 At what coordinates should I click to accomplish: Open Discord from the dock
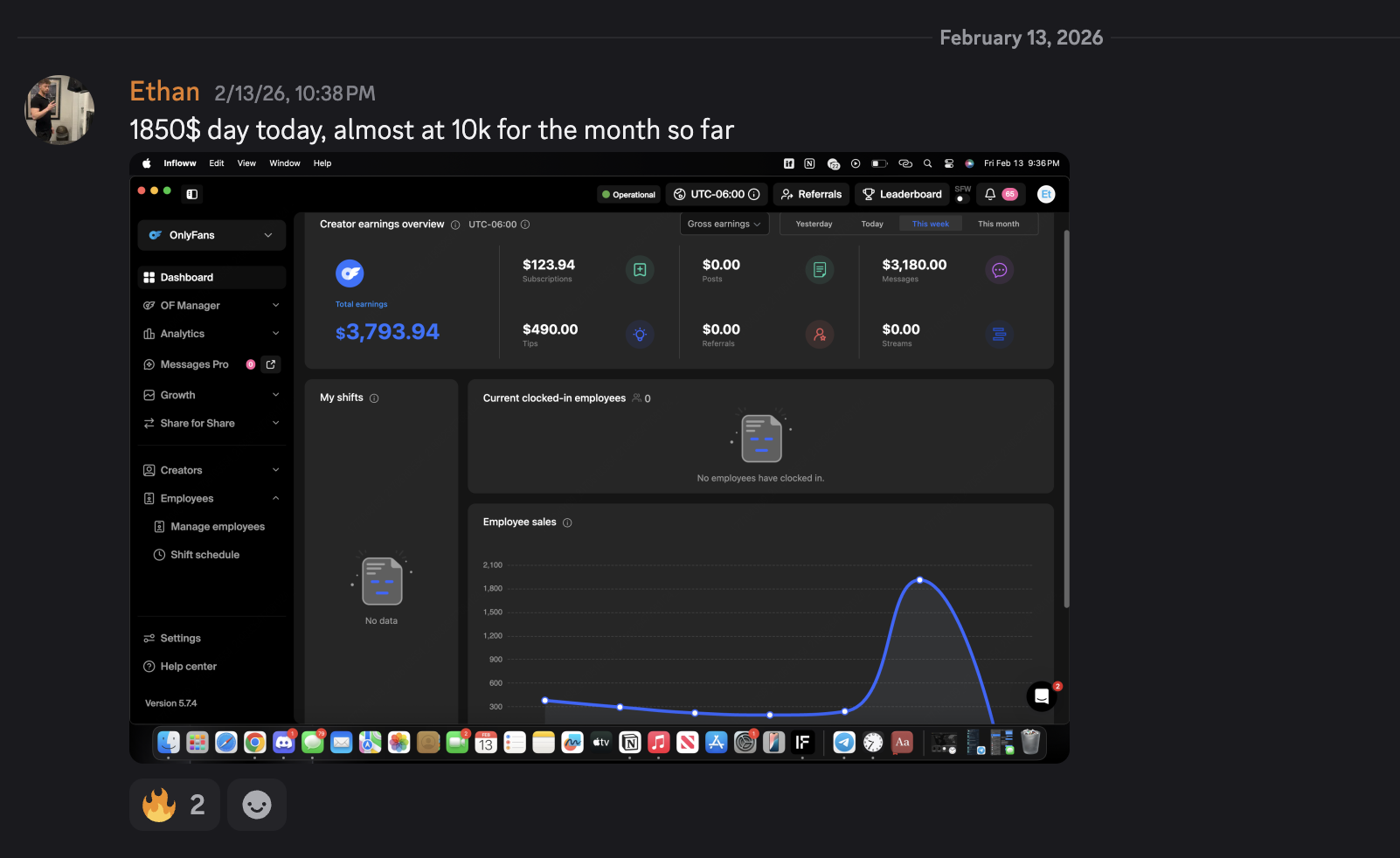[284, 743]
